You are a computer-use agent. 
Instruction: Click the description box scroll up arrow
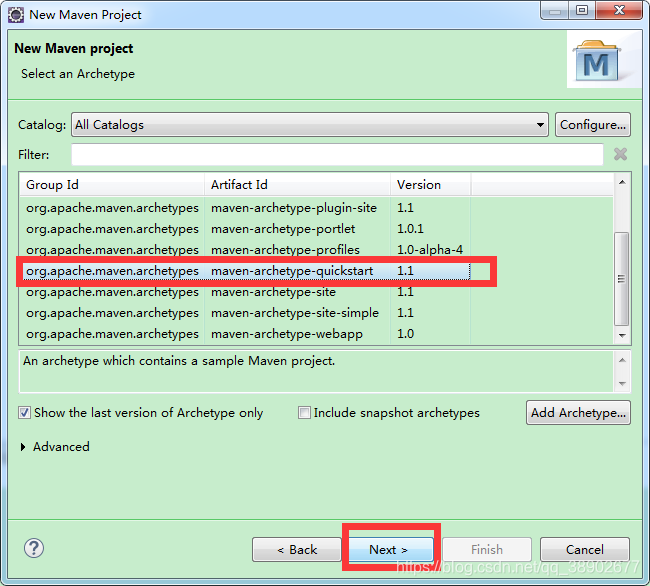point(622,360)
